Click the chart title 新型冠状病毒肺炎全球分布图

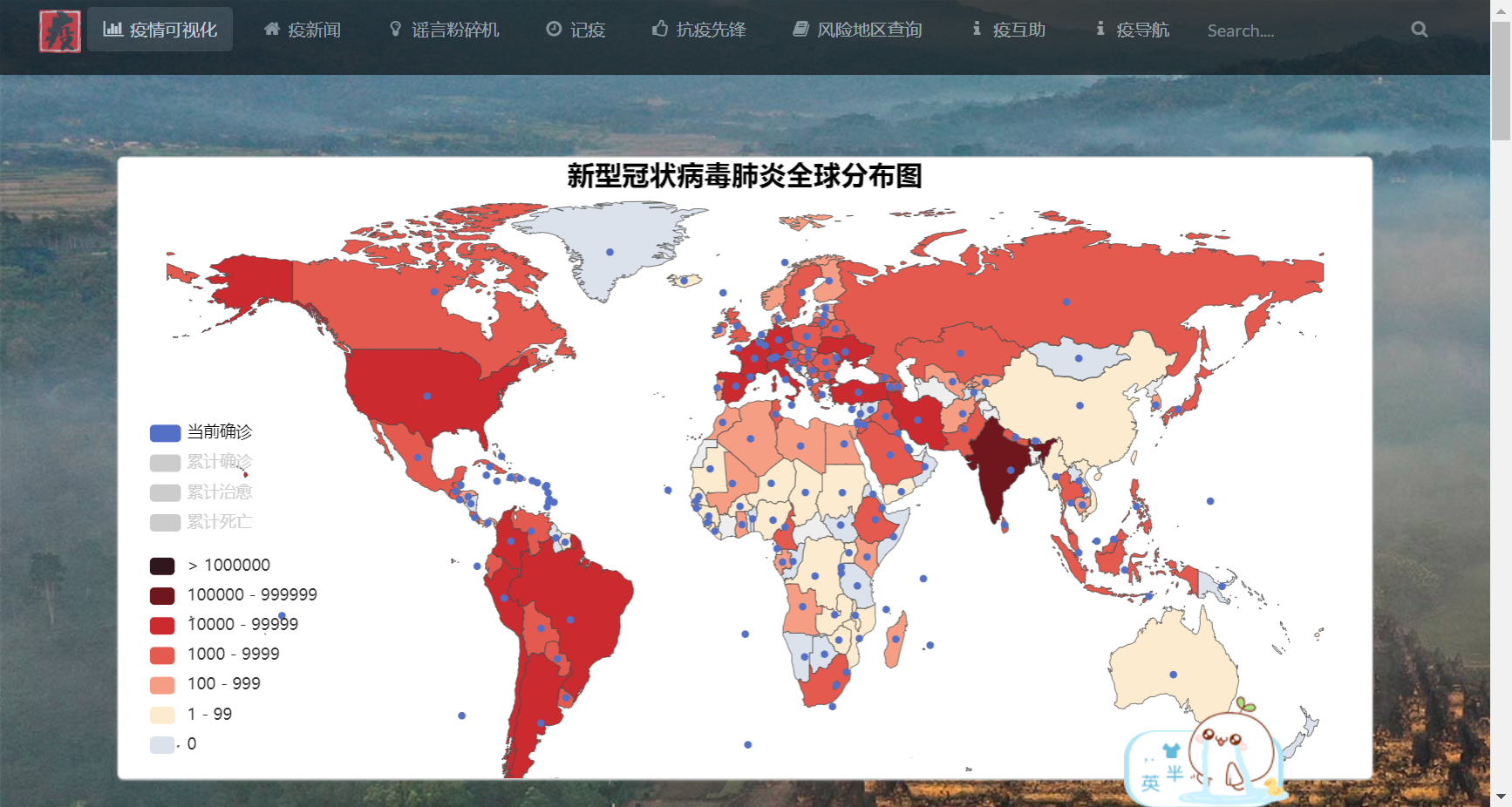(x=745, y=176)
